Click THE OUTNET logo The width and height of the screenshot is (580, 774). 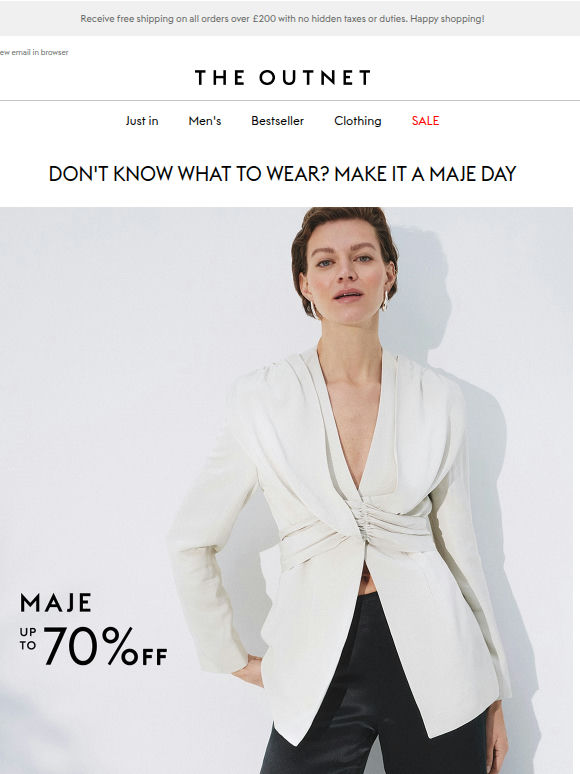point(283,77)
